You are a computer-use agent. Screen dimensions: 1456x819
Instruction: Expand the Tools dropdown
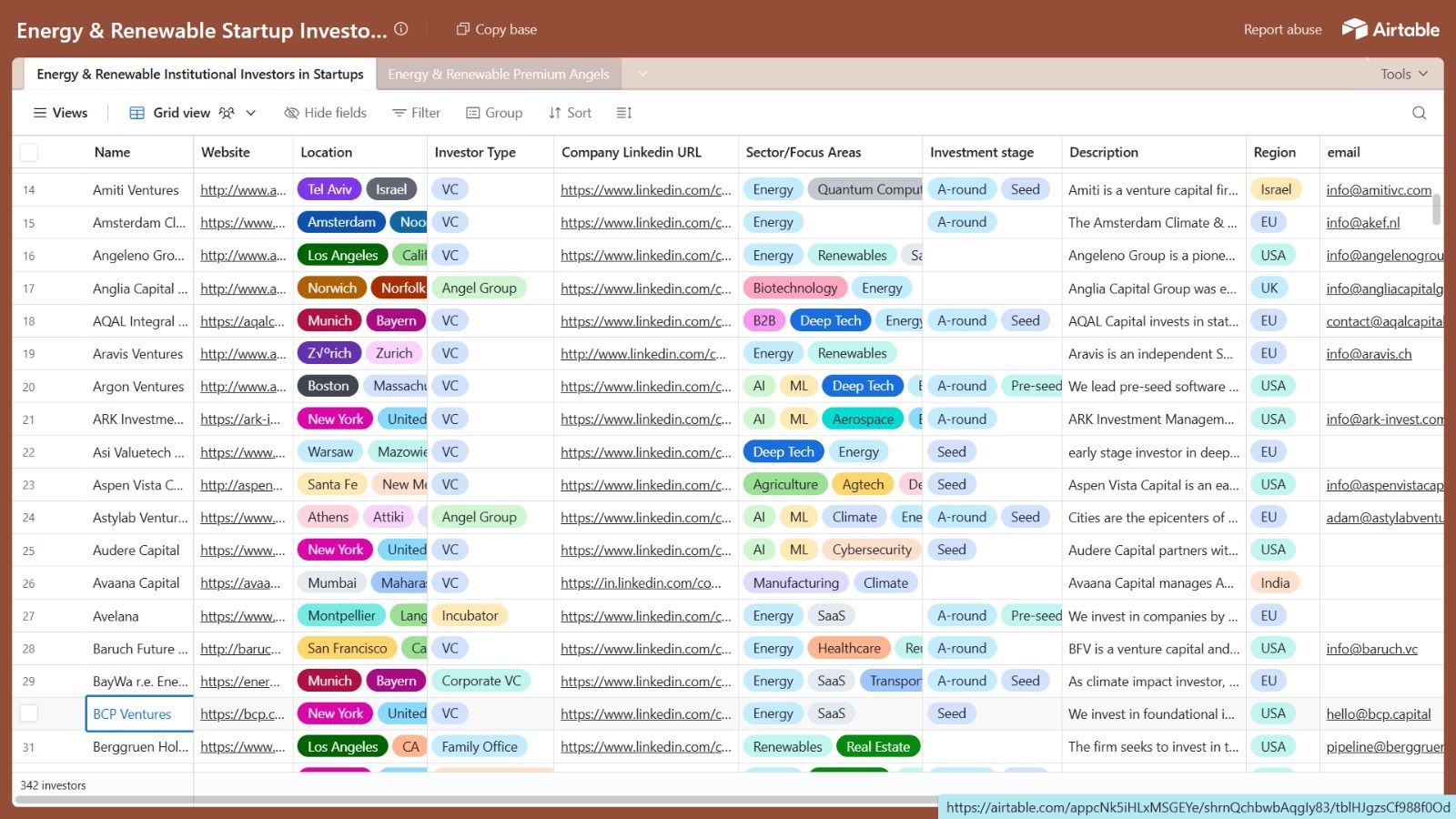point(1404,74)
